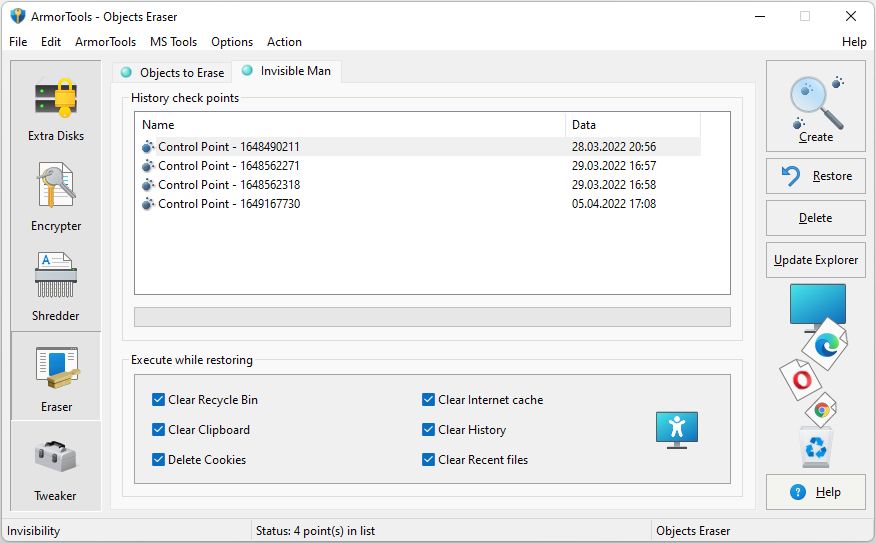This screenshot has width=876, height=543.
Task: Open the Tweaker toolbox
Action: tap(56, 466)
